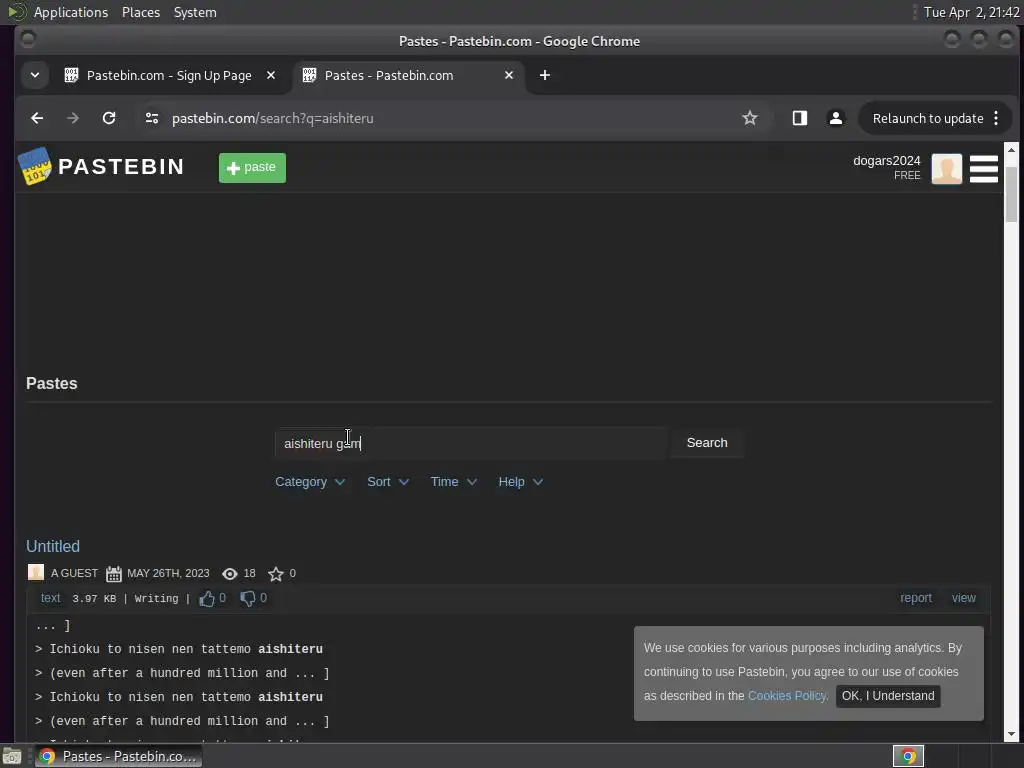Screen dimensions: 1024x768
Task: Click the search input containing aishiteru
Action: pyautogui.click(x=471, y=443)
